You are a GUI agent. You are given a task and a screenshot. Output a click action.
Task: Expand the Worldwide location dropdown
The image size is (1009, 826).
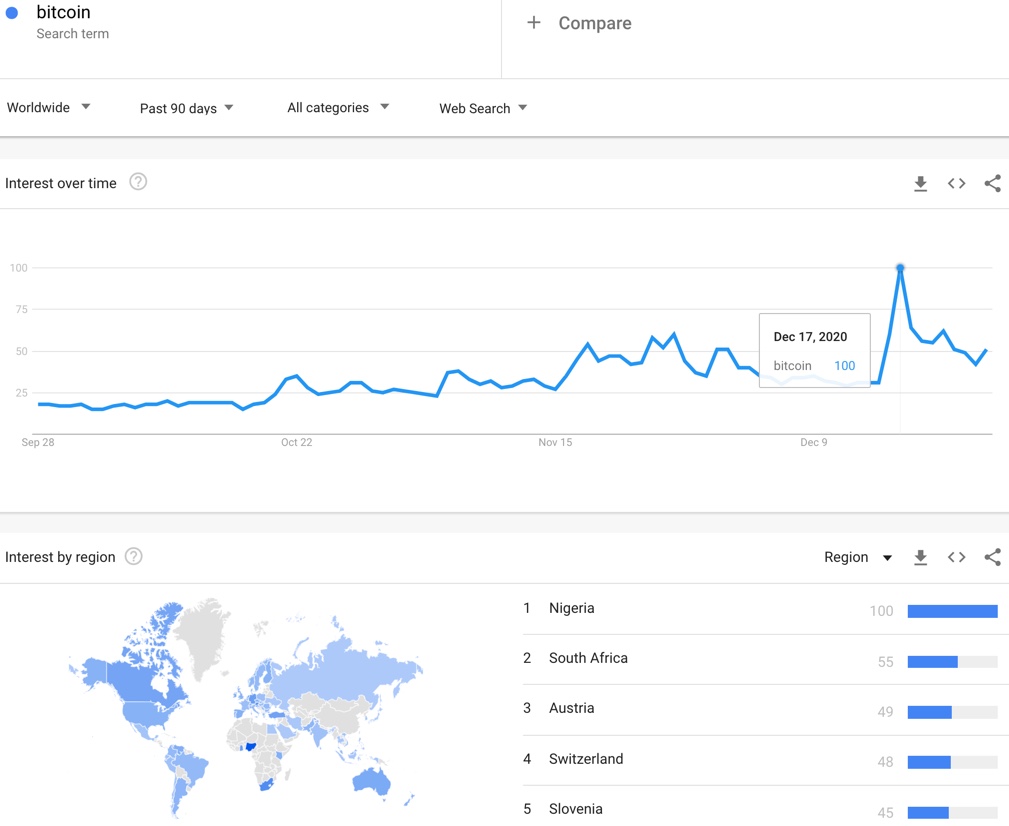pyautogui.click(x=48, y=107)
